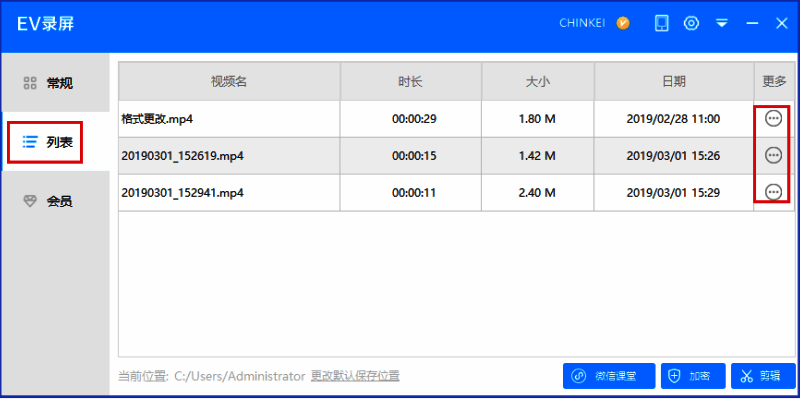Open more options for 20190301_152619.mp4
This screenshot has height=399, width=800.
click(773, 155)
